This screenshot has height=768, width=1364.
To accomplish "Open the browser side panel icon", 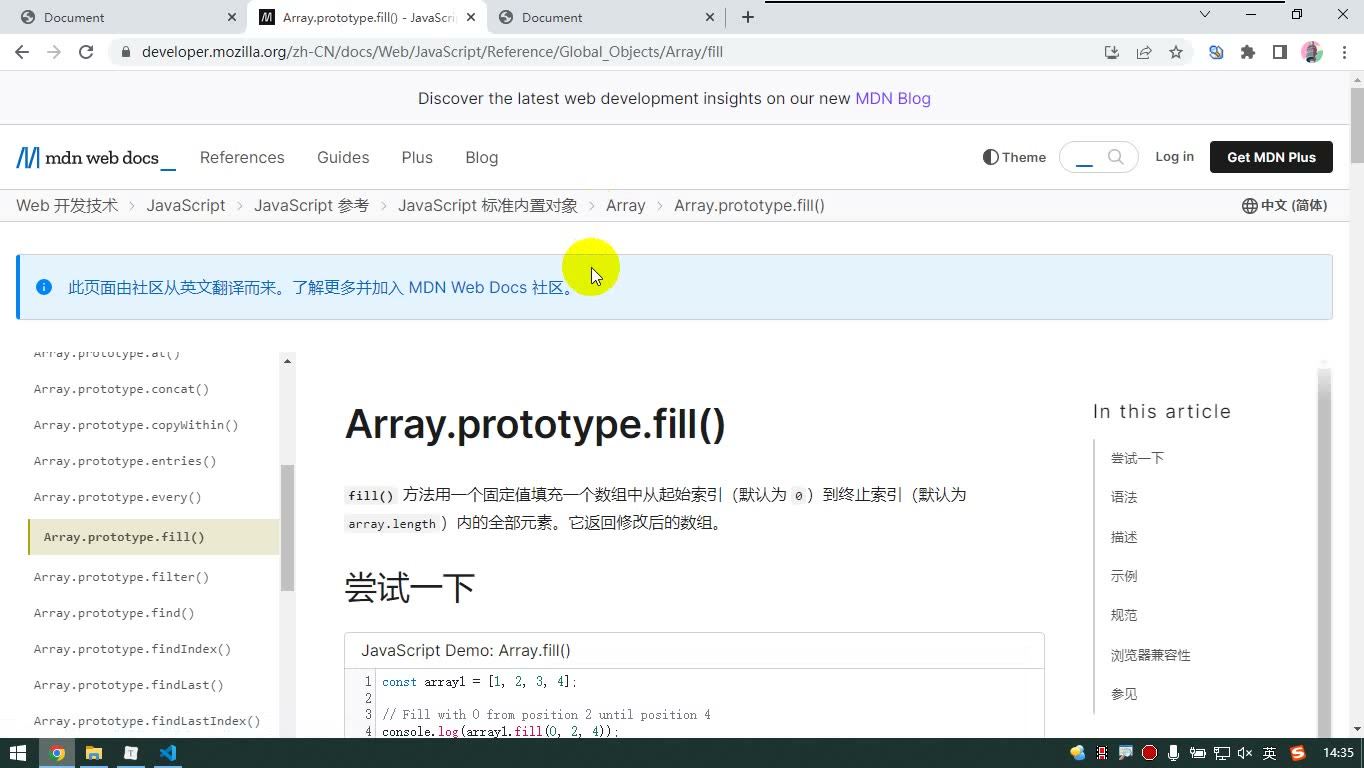I will click(x=1280, y=52).
